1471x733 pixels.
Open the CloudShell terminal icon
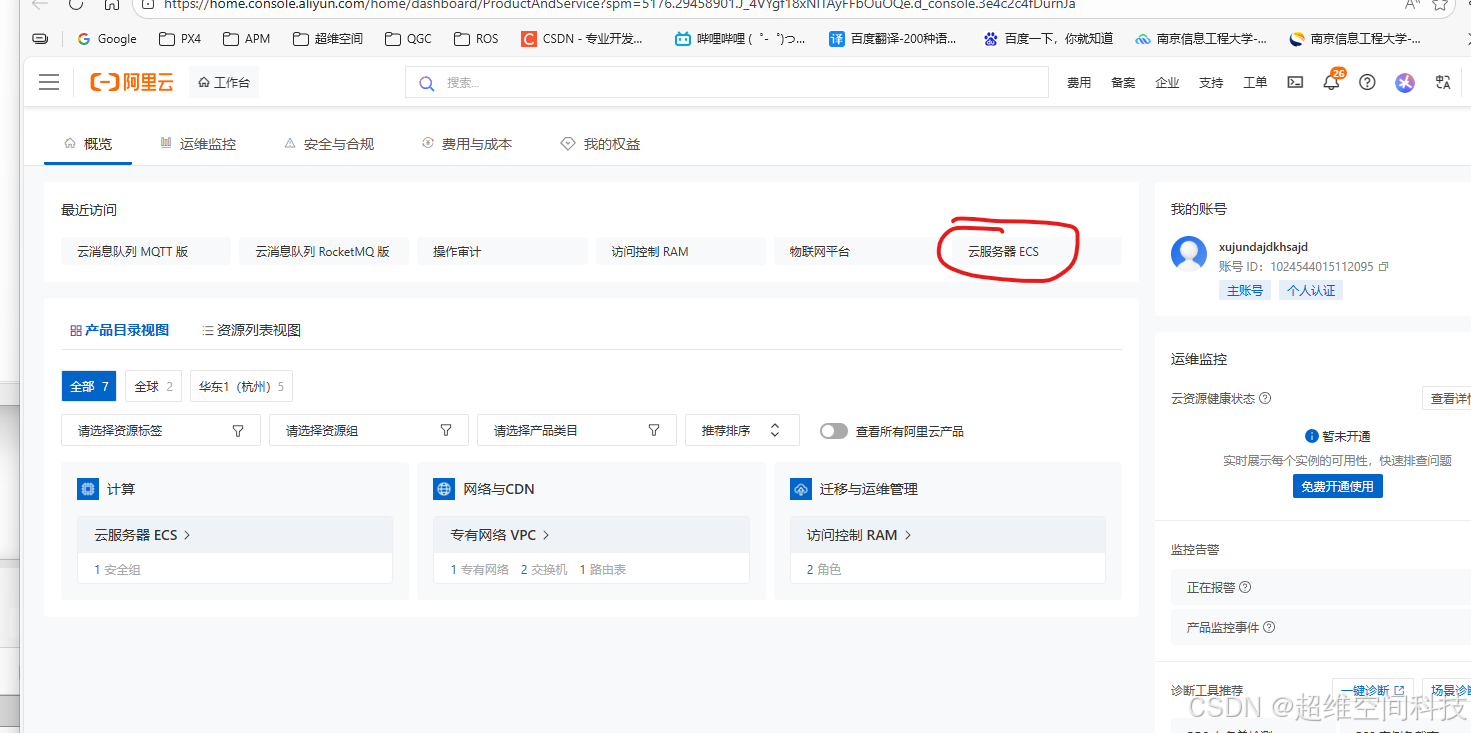click(x=1294, y=82)
